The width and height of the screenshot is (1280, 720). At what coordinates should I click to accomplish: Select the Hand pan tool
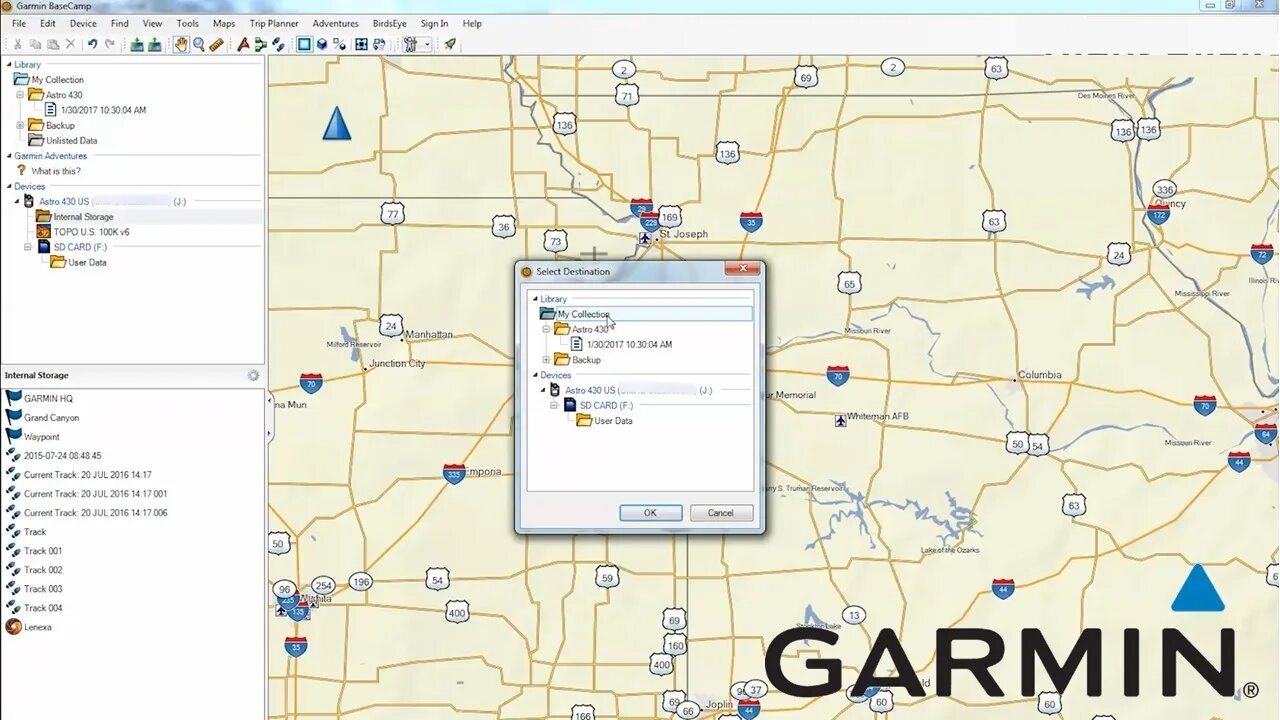(181, 44)
